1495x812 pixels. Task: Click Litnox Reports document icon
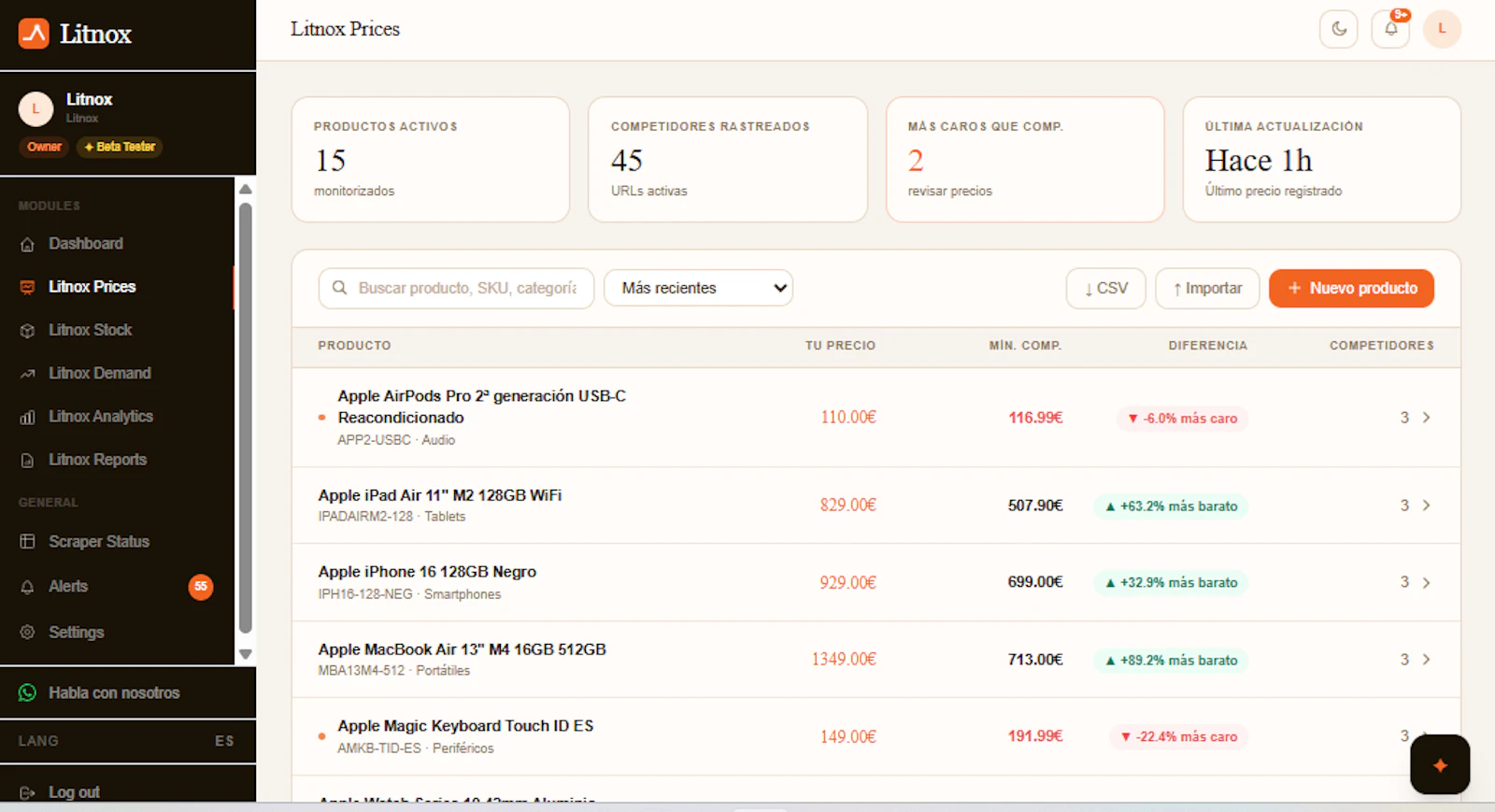[28, 461]
